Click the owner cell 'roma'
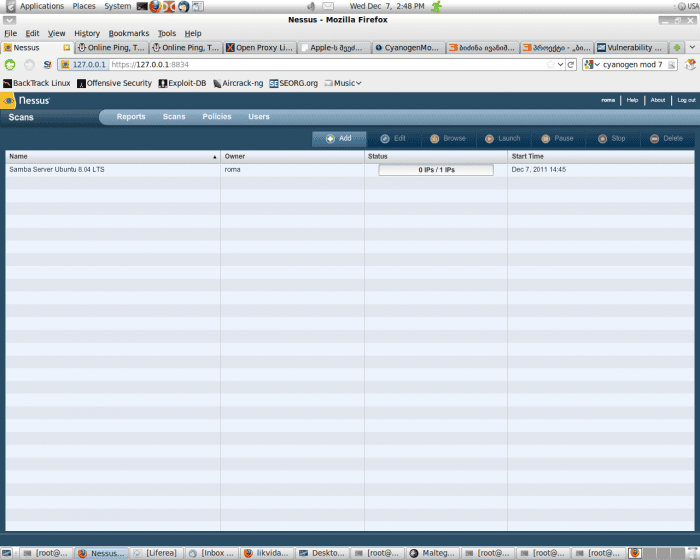The height and width of the screenshot is (560, 700). coord(232,170)
